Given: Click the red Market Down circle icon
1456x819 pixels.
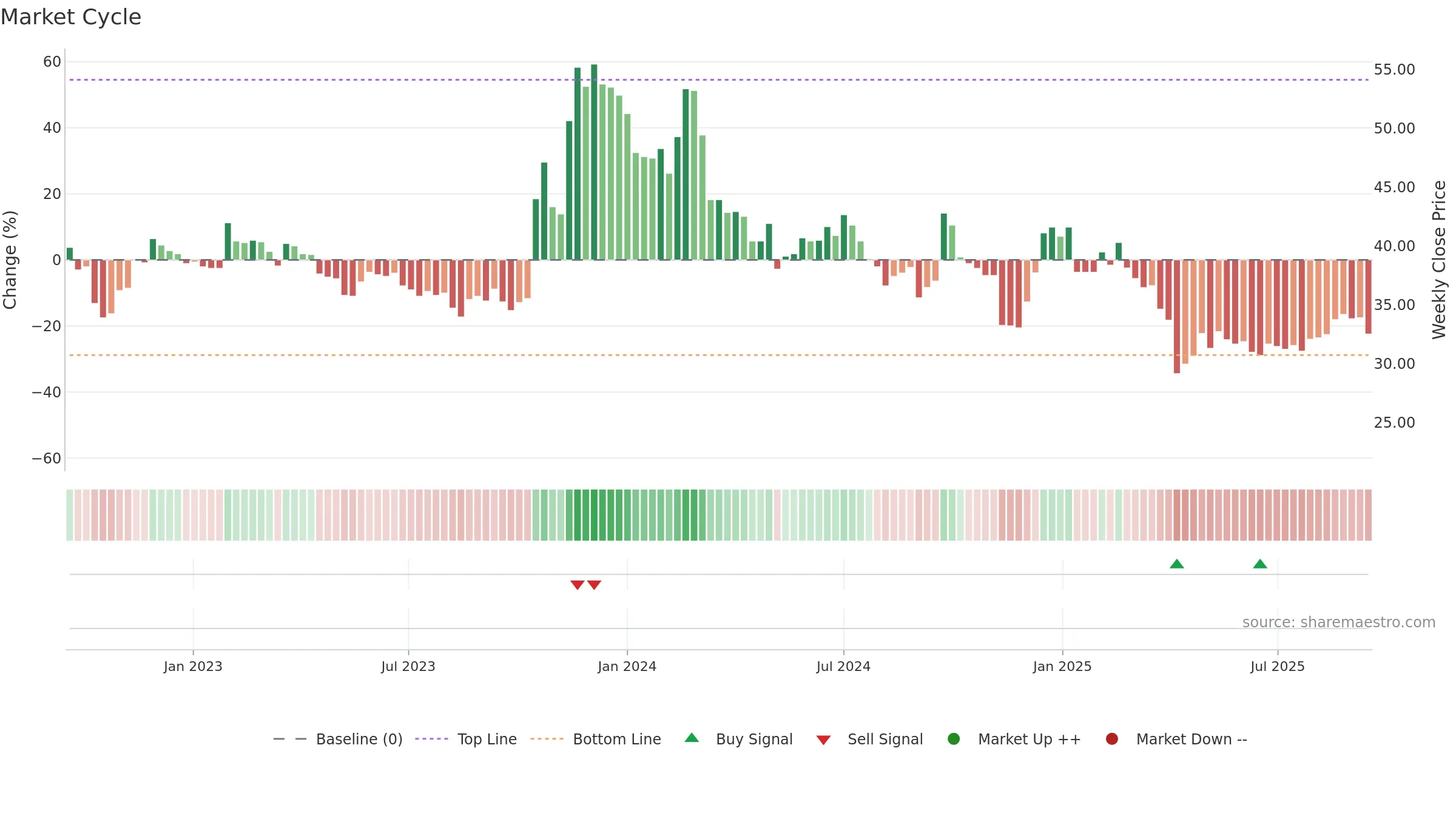Looking at the screenshot, I should (x=1112, y=739).
